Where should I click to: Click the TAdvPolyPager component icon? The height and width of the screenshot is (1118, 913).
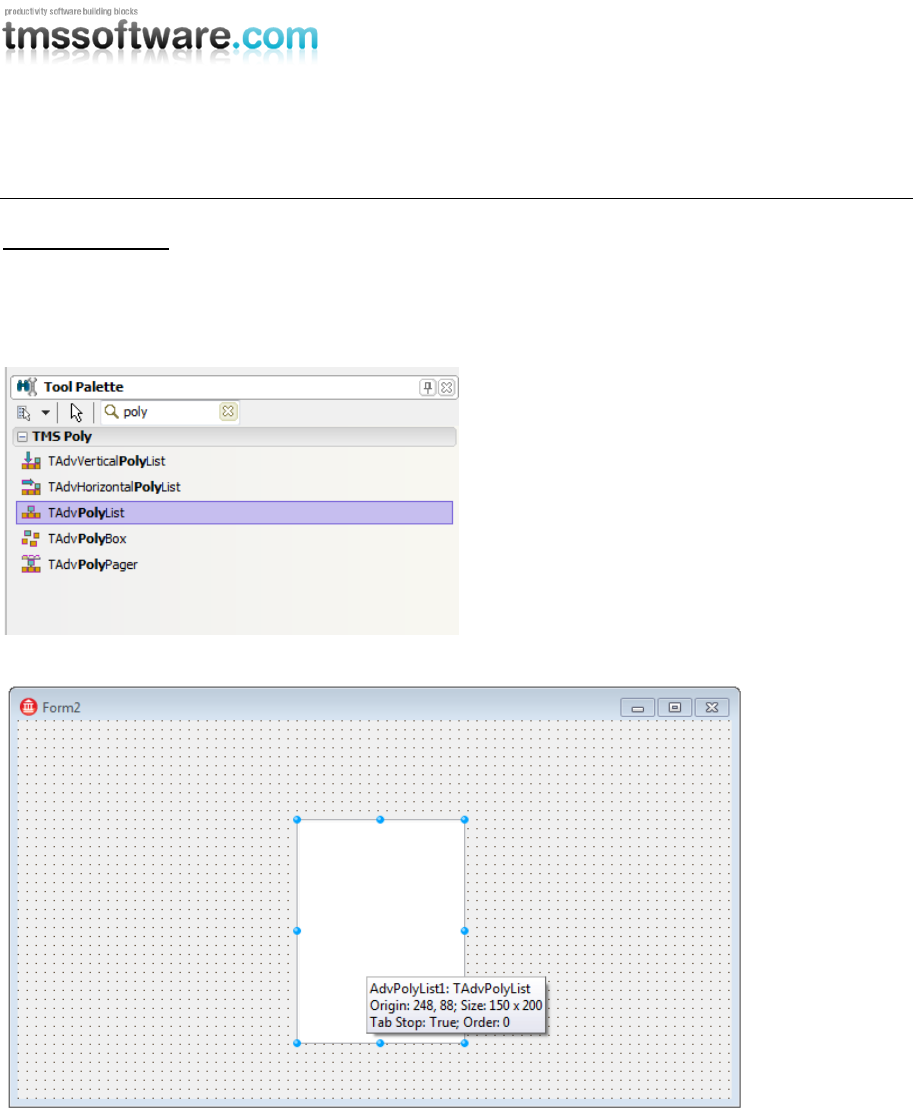[31, 564]
